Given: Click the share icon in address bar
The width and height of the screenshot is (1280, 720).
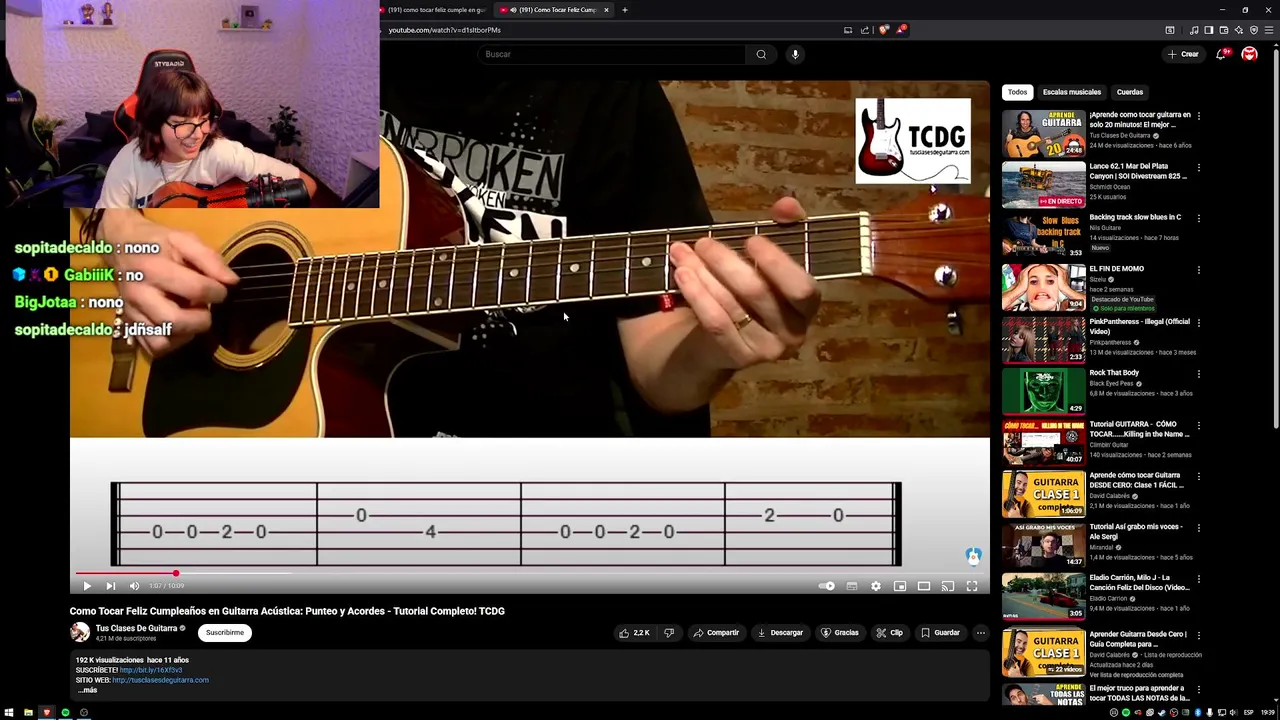Looking at the screenshot, I should coord(865,30).
